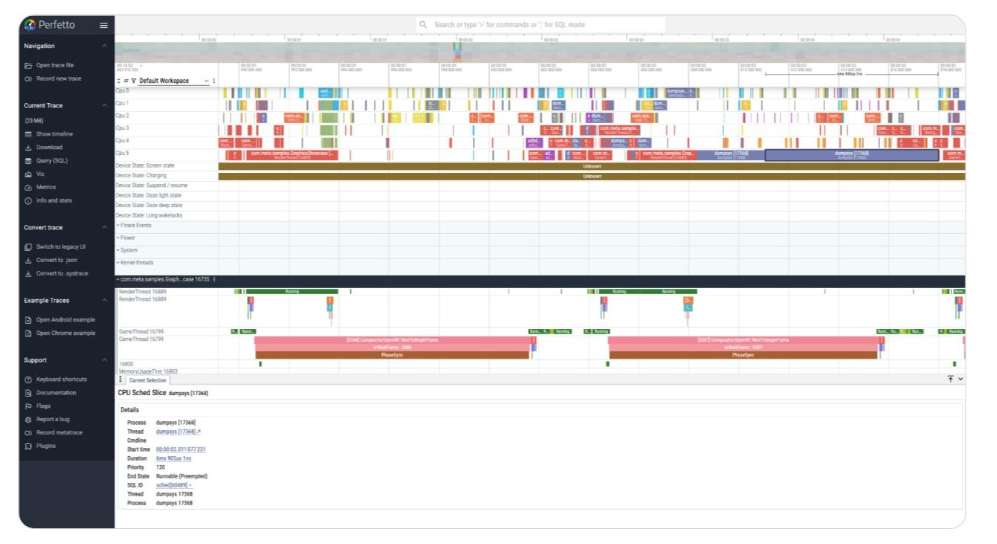The height and width of the screenshot is (544, 997).
Task: Expand the Kernel threads track group
Action: click(x=139, y=262)
